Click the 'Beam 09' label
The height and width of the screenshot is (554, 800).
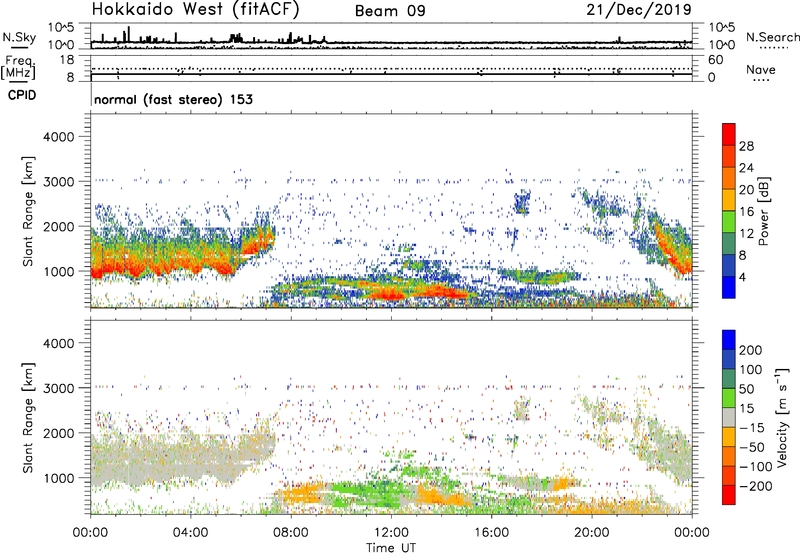tap(390, 11)
